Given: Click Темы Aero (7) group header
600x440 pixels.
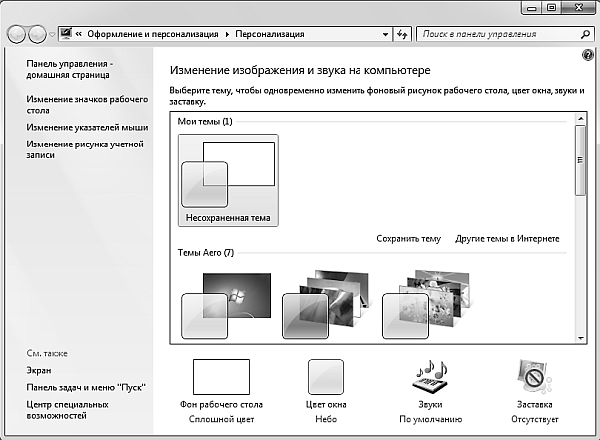Looking at the screenshot, I should (x=205, y=253).
